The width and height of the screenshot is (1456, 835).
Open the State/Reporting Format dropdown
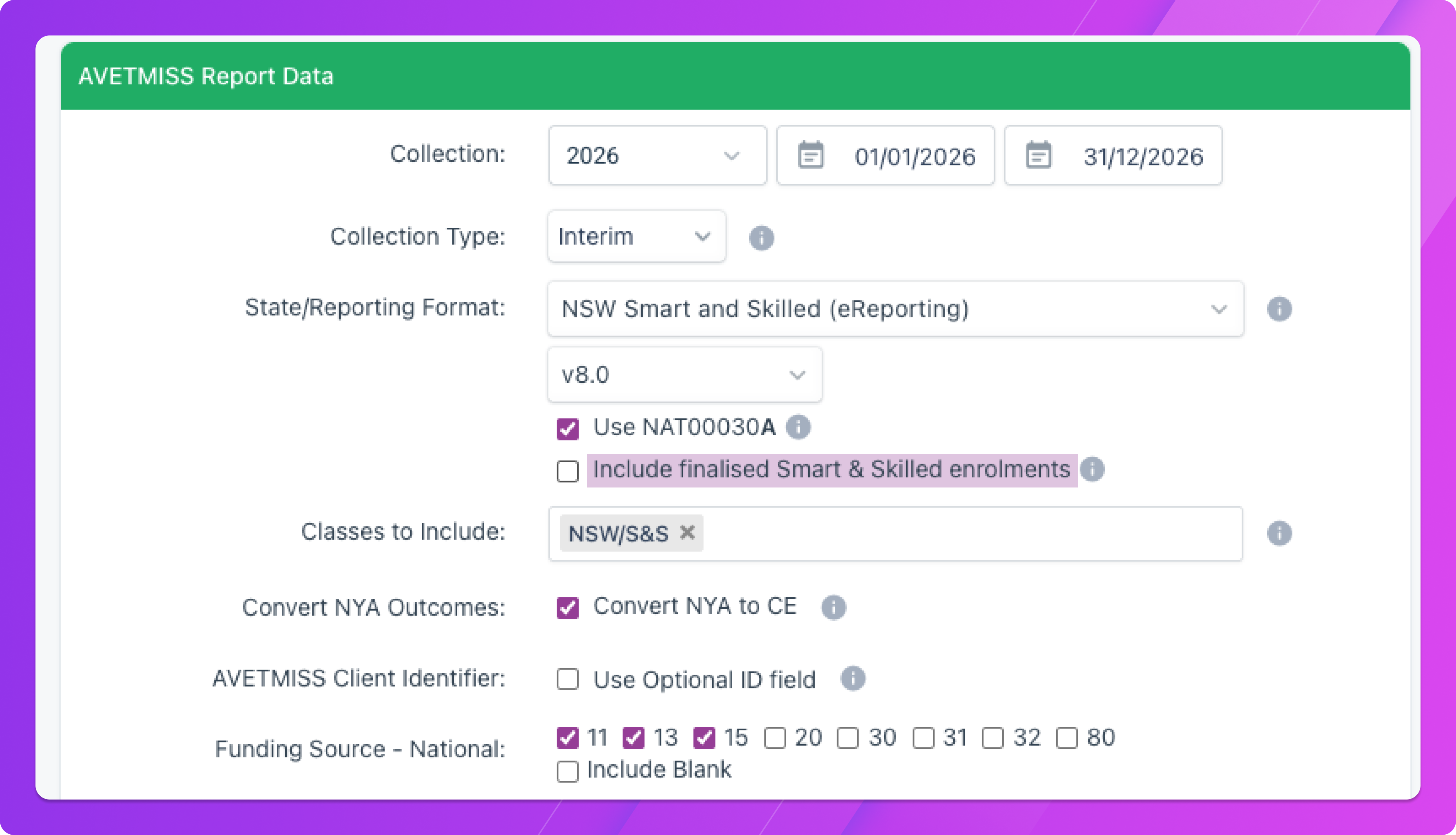tap(895, 309)
